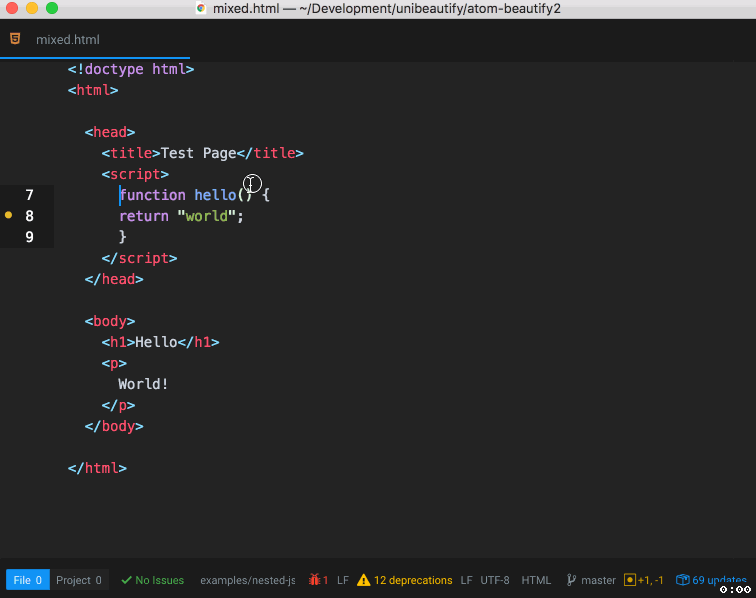Click the closing </head> tag
Viewport: 756px width, 598px height.
point(114,279)
